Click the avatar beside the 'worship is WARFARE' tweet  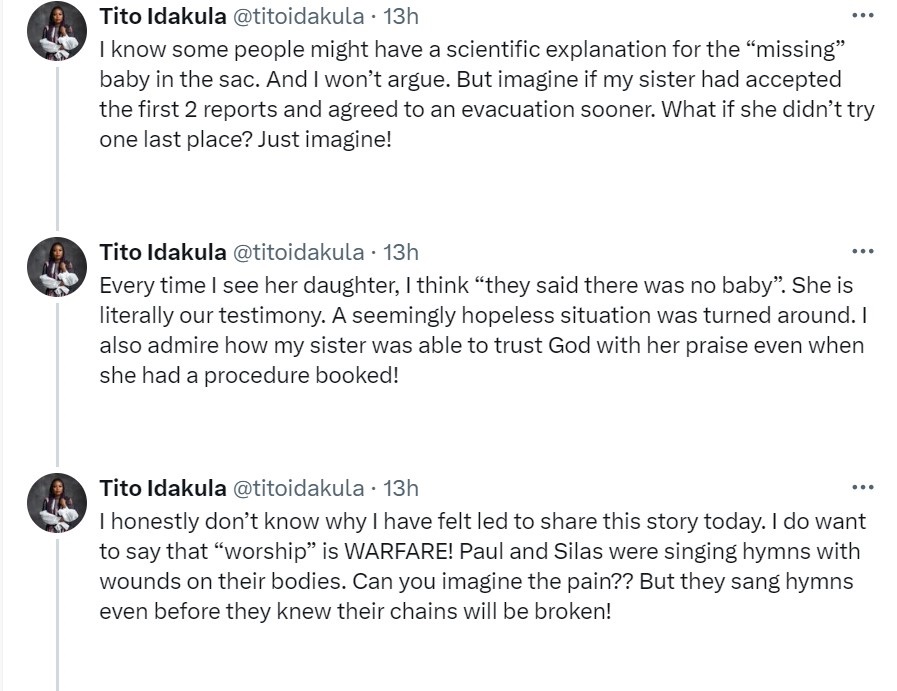click(x=57, y=503)
